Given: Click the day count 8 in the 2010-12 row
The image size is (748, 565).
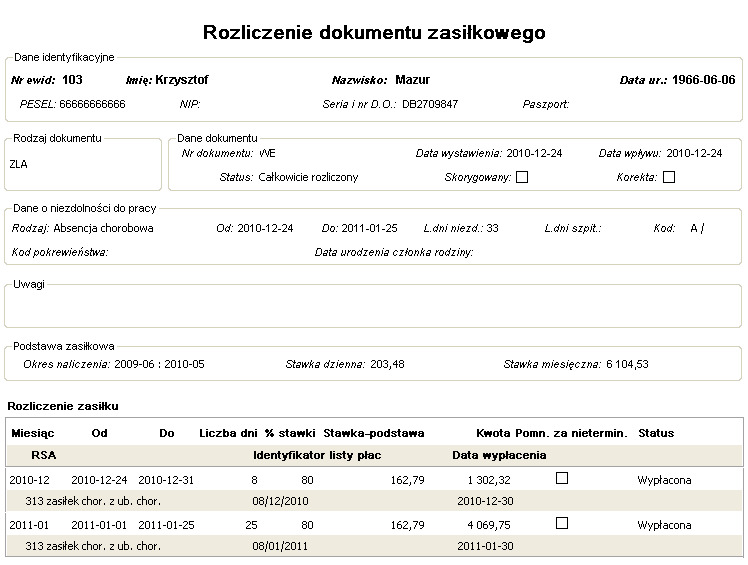Looking at the screenshot, I should point(255,480).
